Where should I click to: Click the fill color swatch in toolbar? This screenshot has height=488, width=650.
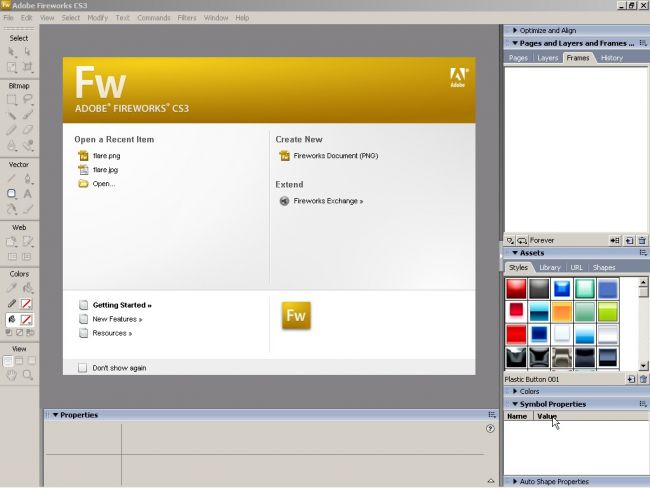[x=28, y=320]
